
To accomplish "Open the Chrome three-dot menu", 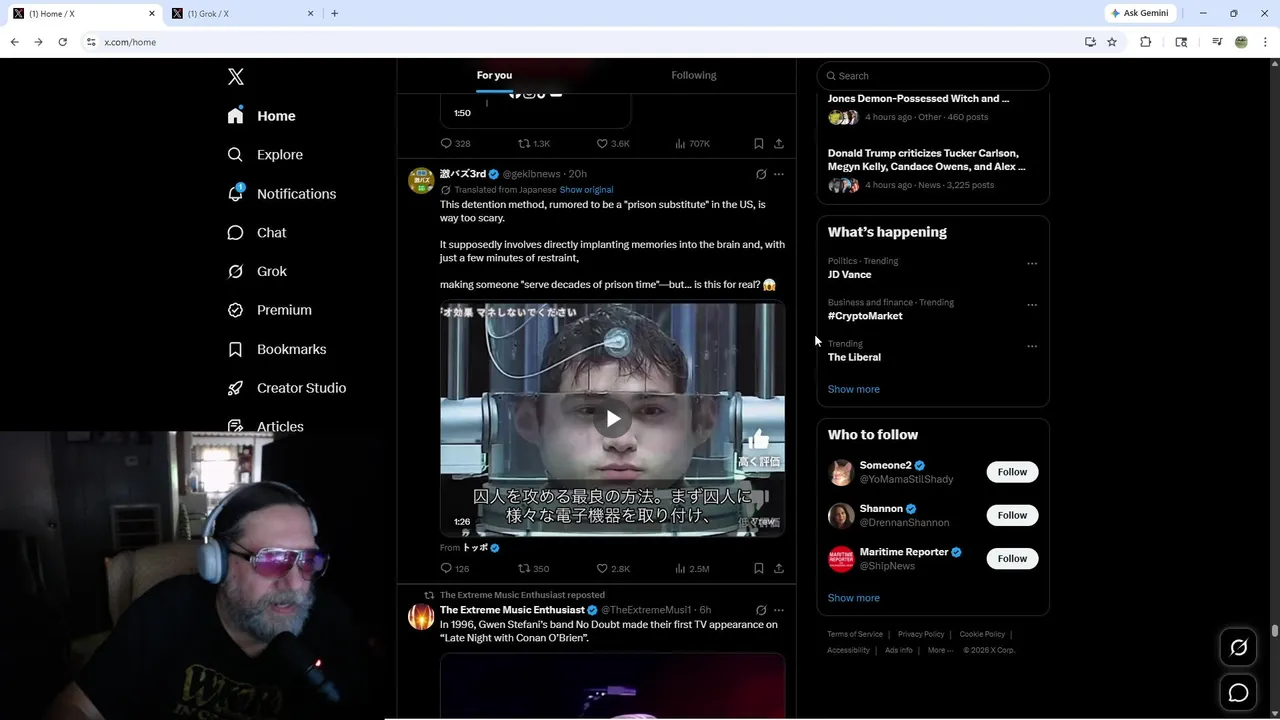I will [1266, 42].
